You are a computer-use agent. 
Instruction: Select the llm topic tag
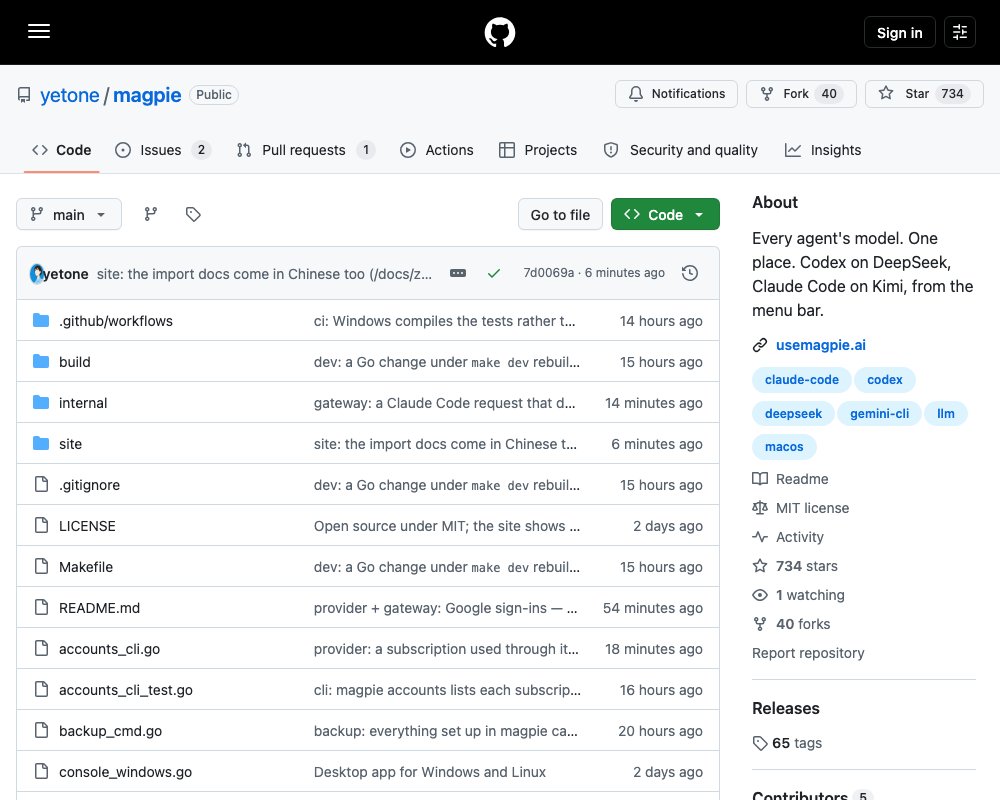pos(946,413)
